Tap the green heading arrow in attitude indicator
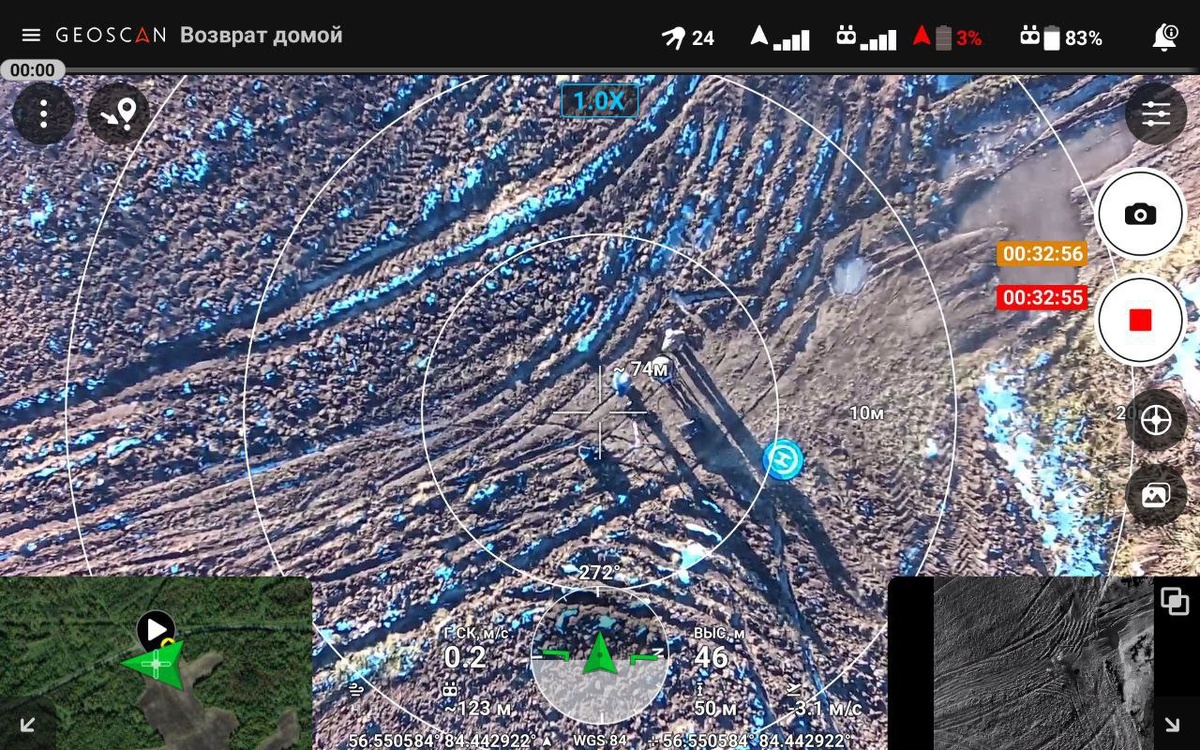Image resolution: width=1200 pixels, height=750 pixels. 599,653
